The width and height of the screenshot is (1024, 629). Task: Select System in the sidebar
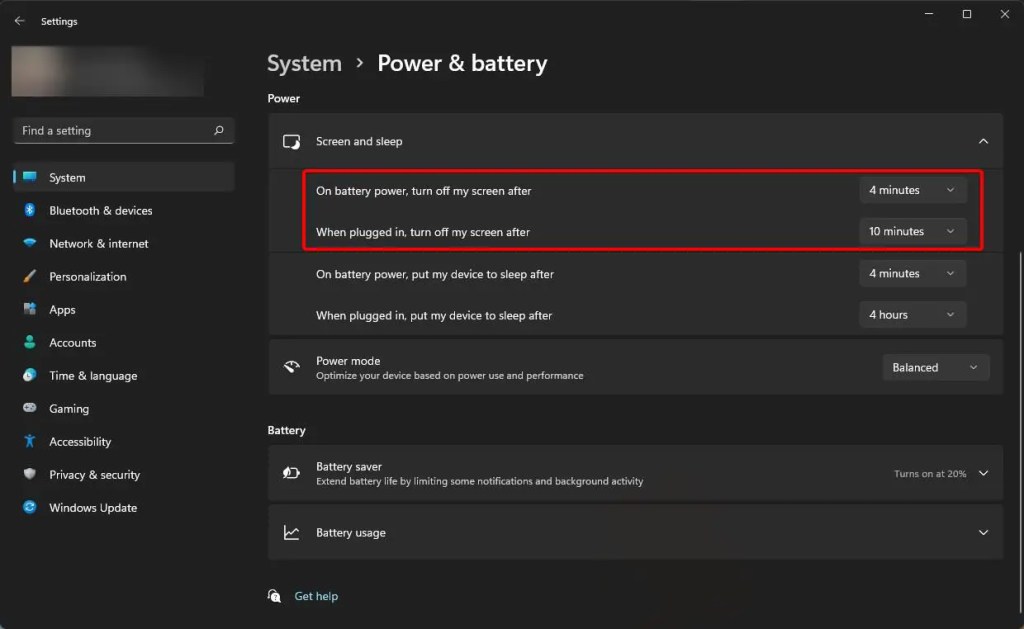point(123,177)
